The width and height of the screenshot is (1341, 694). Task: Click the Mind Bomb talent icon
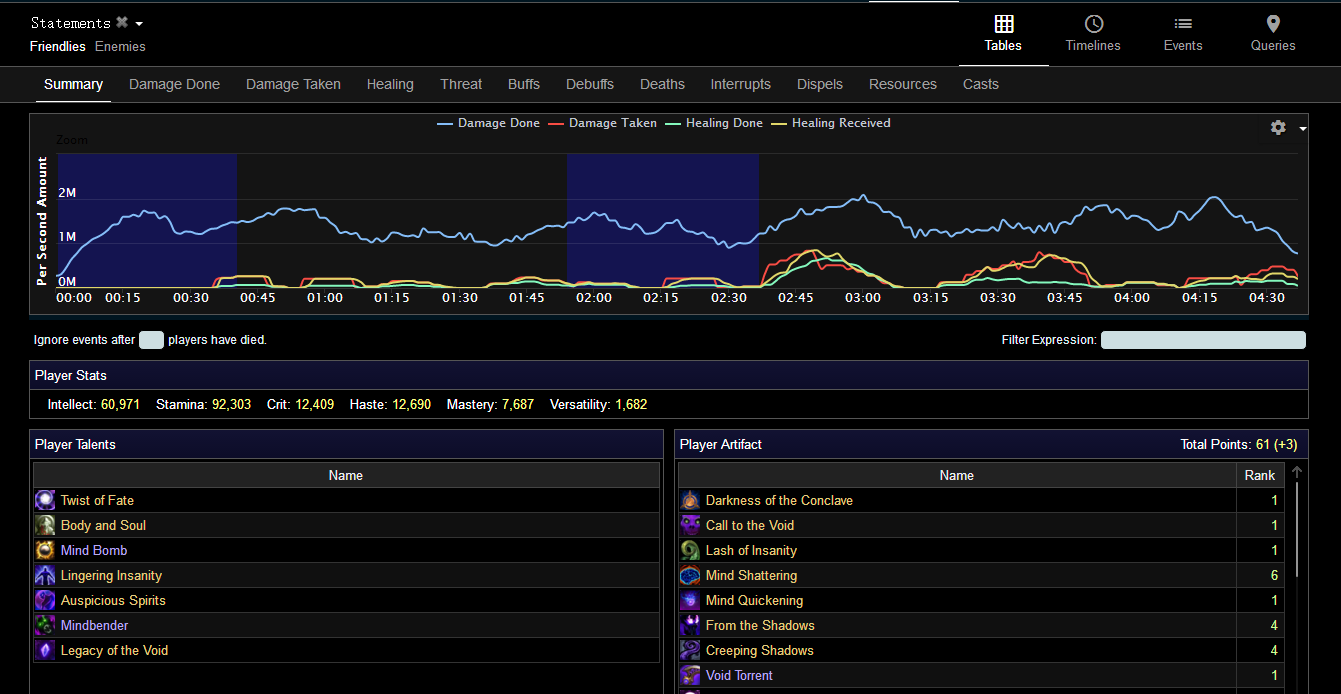coord(45,550)
